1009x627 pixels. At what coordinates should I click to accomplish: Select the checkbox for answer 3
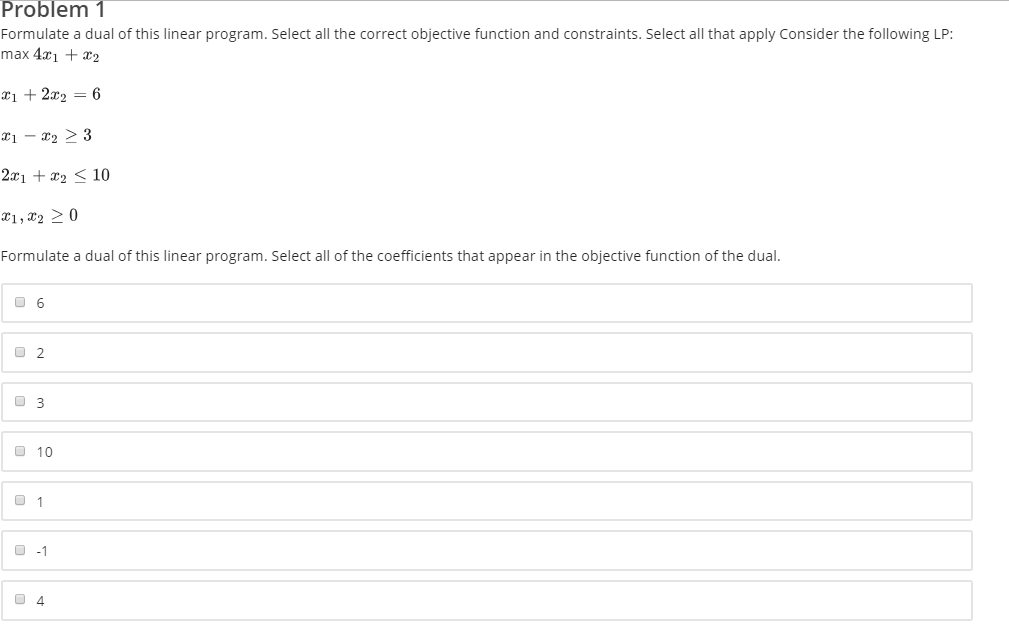pos(20,401)
